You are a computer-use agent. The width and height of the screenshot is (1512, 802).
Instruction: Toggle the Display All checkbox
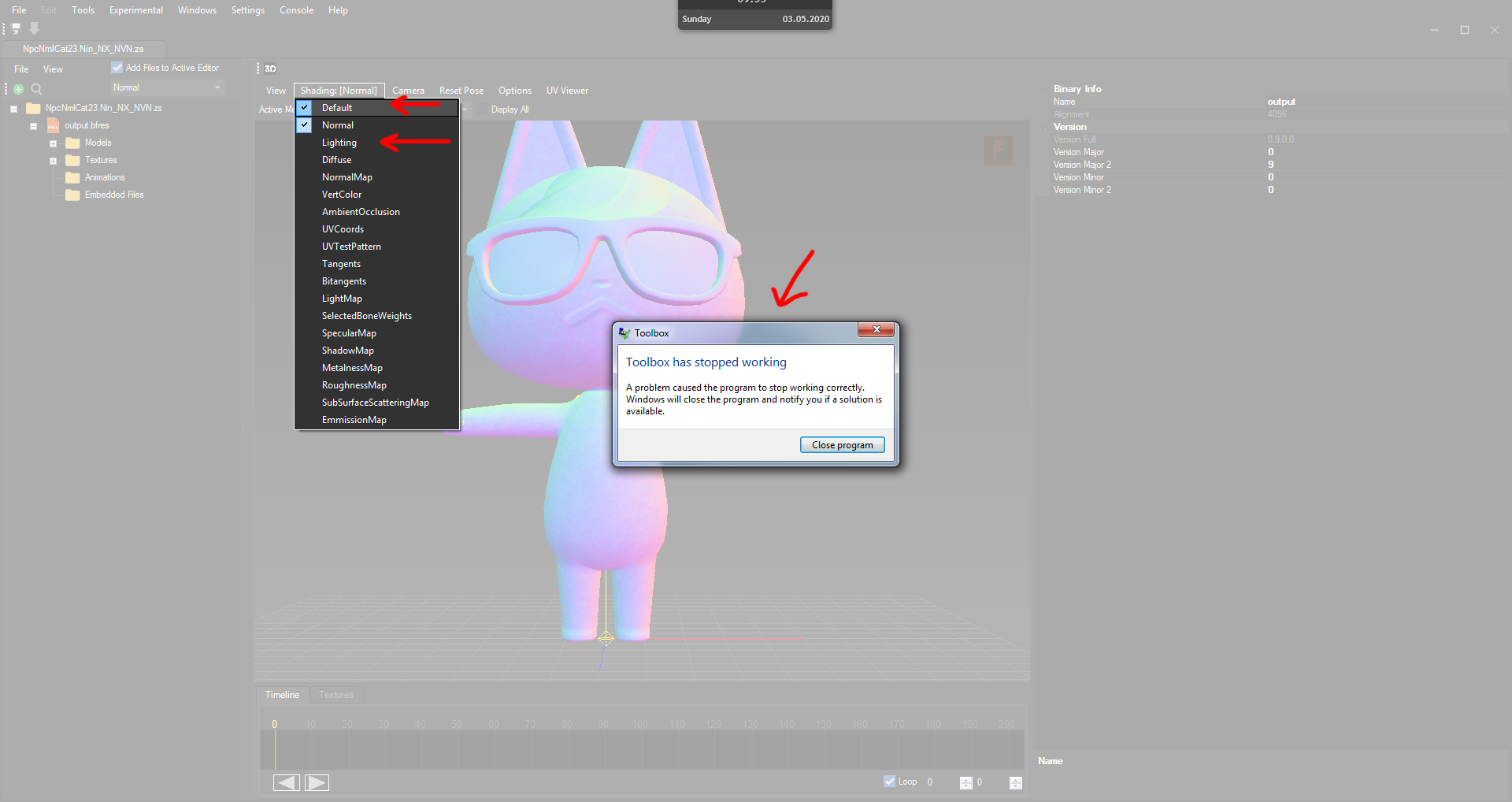(x=482, y=110)
